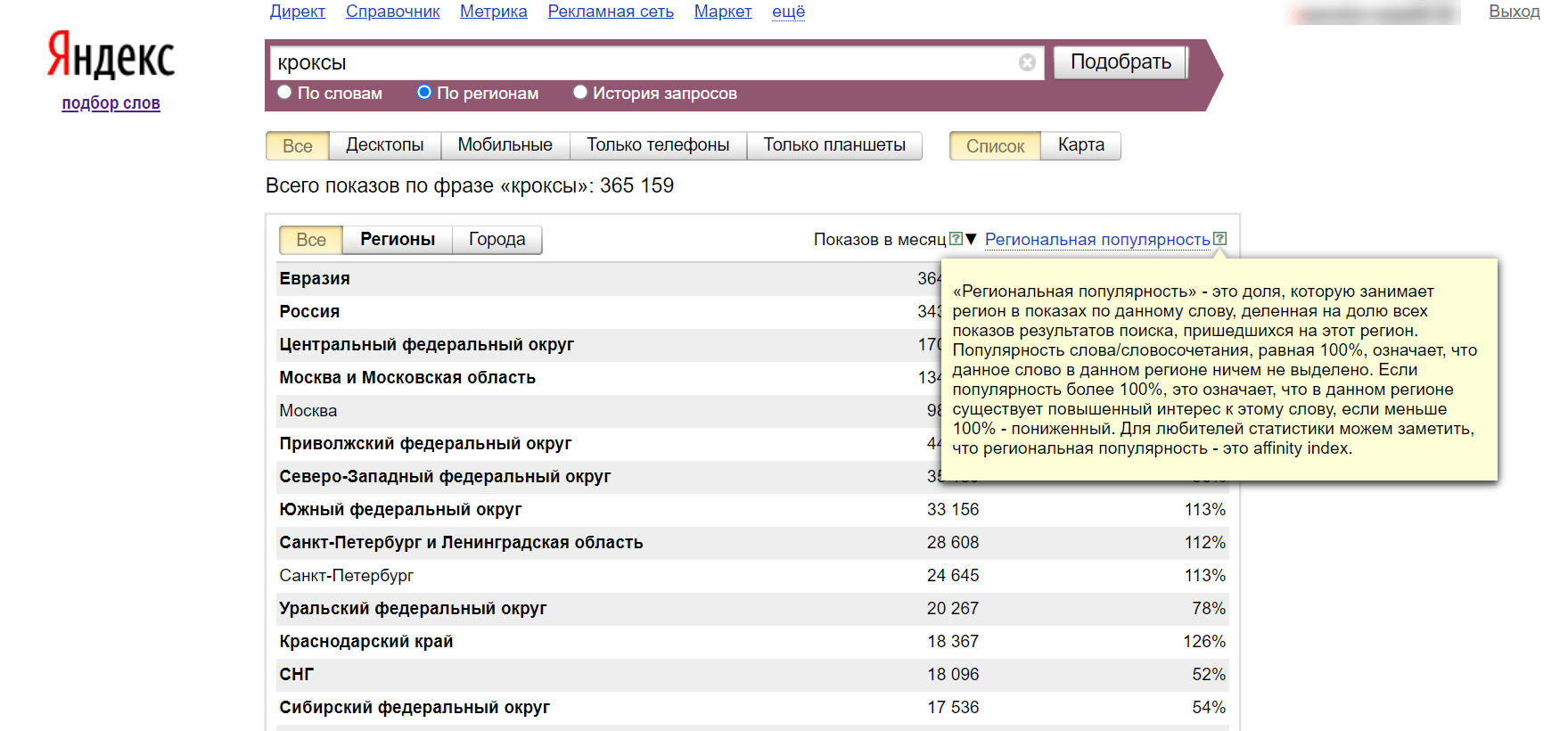This screenshot has height=731, width=1568.
Task: Click the Яндекс logo
Action: click(111, 54)
